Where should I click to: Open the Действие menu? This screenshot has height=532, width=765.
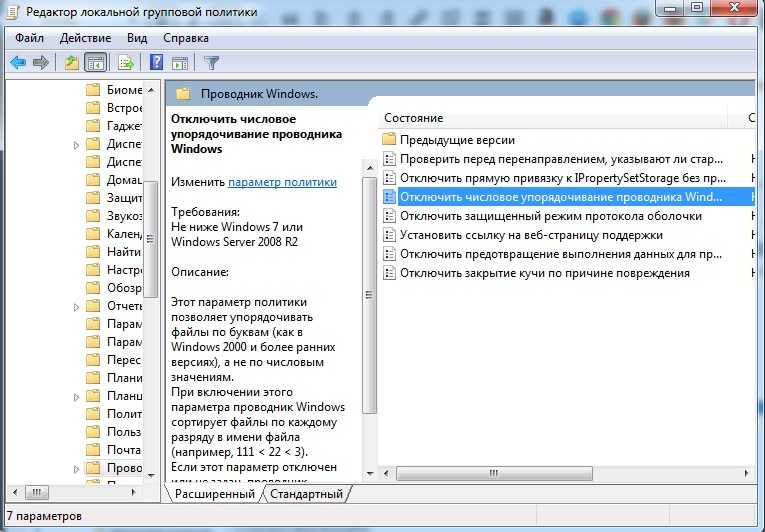(x=85, y=38)
